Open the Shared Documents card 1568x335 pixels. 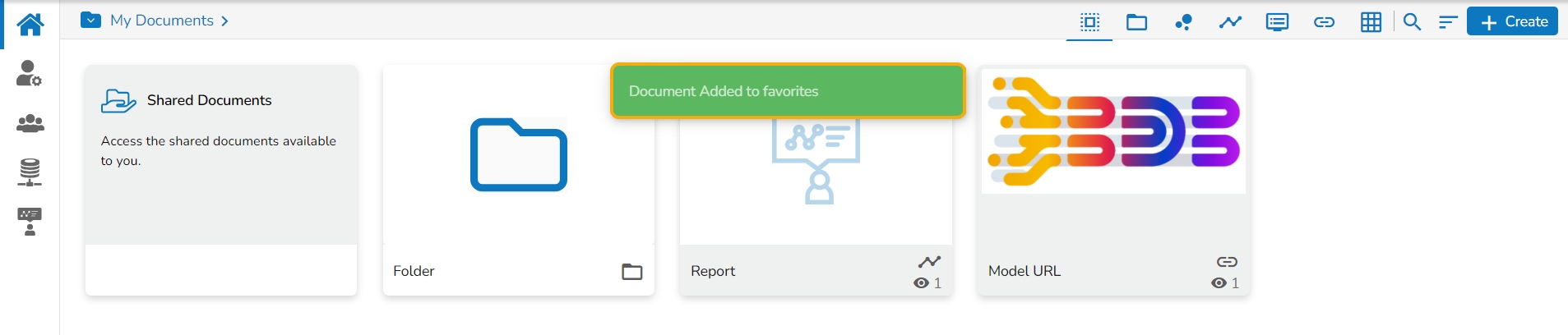tap(220, 155)
